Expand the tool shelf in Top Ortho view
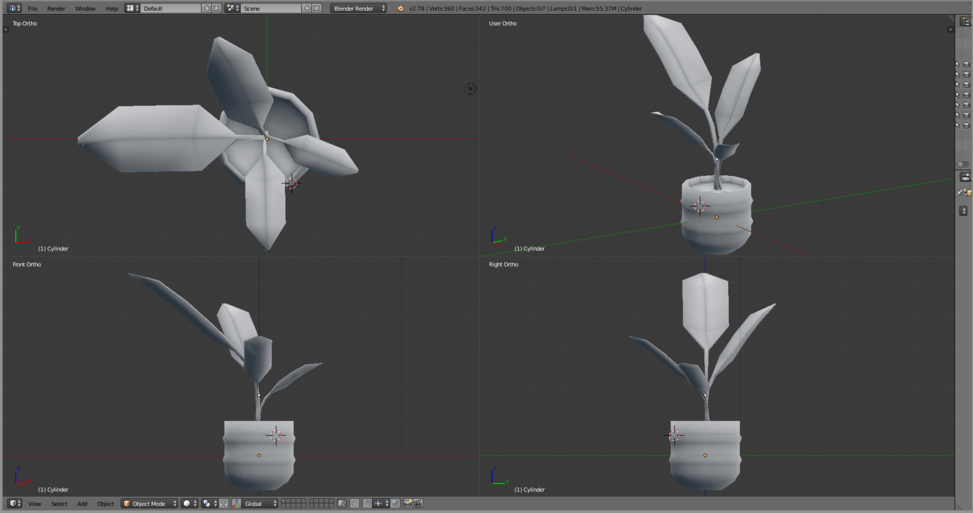973x513 pixels. click(6, 29)
